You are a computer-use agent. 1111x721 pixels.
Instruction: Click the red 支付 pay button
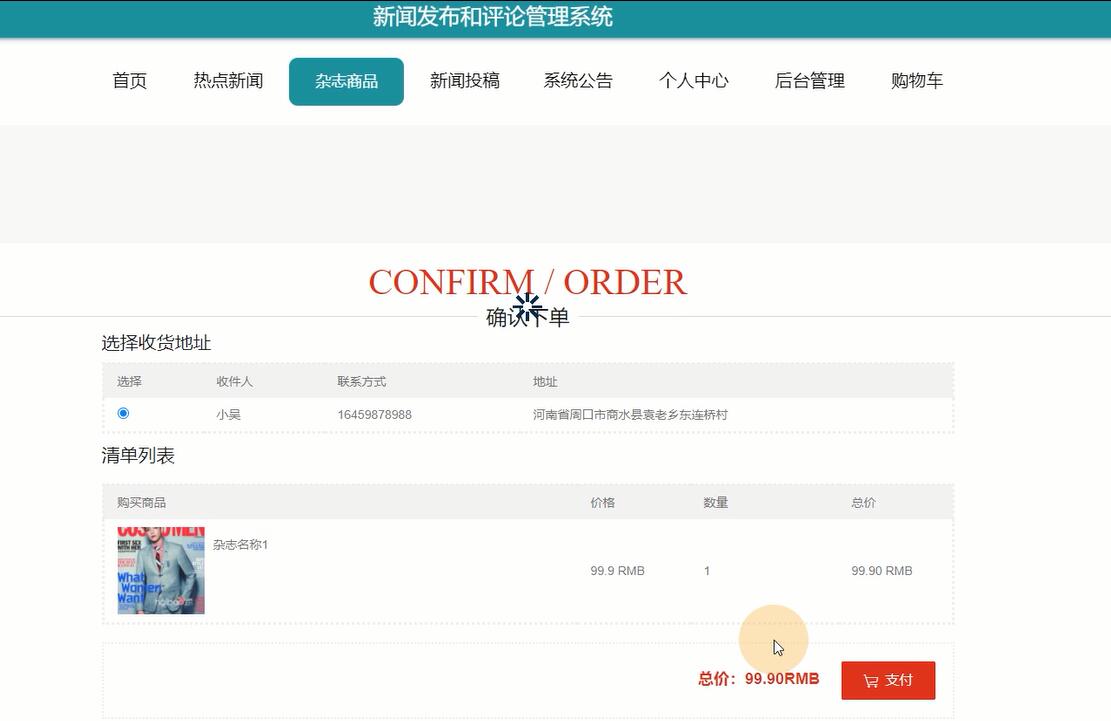point(888,681)
